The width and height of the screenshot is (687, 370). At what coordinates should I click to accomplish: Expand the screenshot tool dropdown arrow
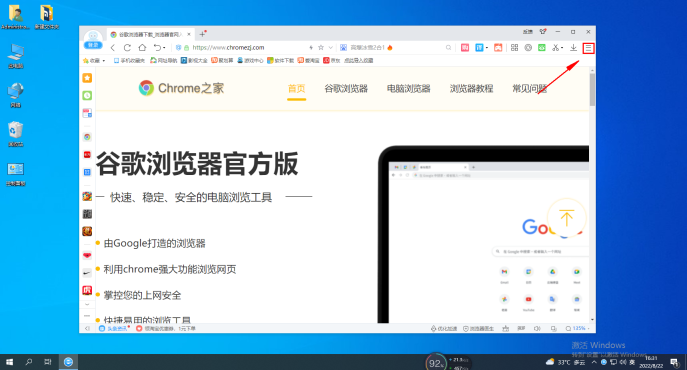[562, 48]
